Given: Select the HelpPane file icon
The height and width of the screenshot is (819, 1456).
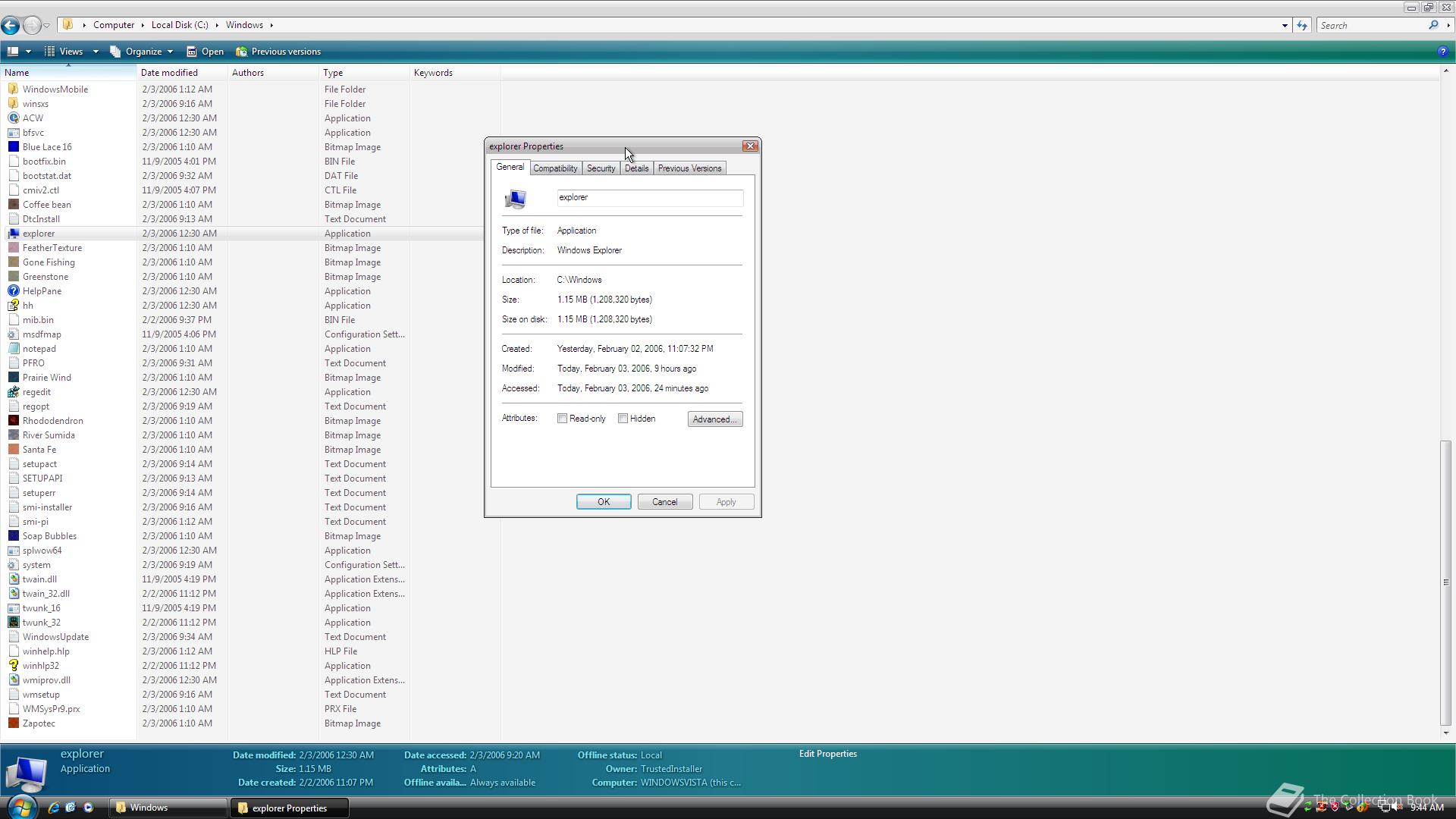Looking at the screenshot, I should pos(13,291).
